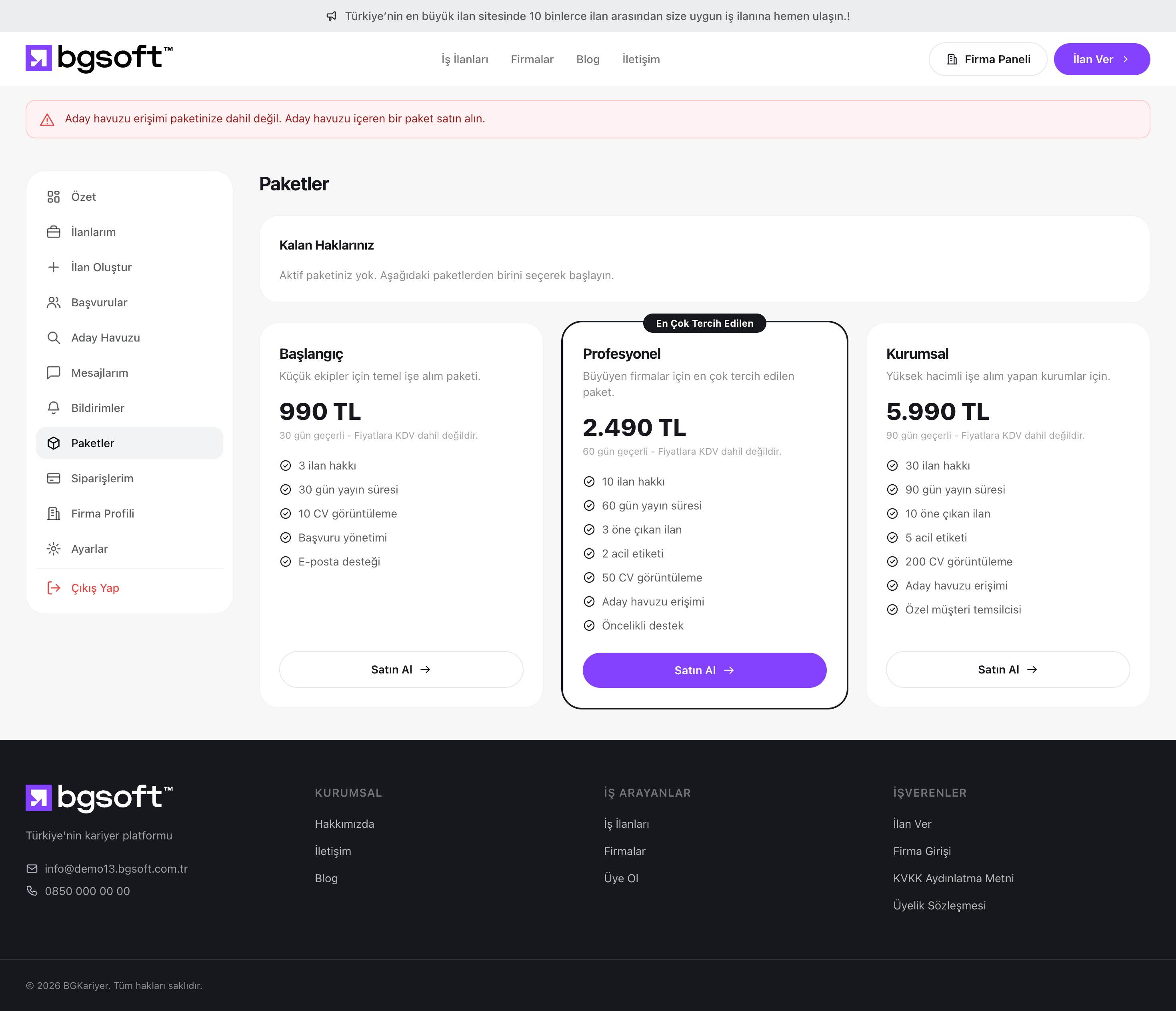The image size is (1176, 1011).
Task: Click Aday Havuzu magnifier icon
Action: click(53, 338)
